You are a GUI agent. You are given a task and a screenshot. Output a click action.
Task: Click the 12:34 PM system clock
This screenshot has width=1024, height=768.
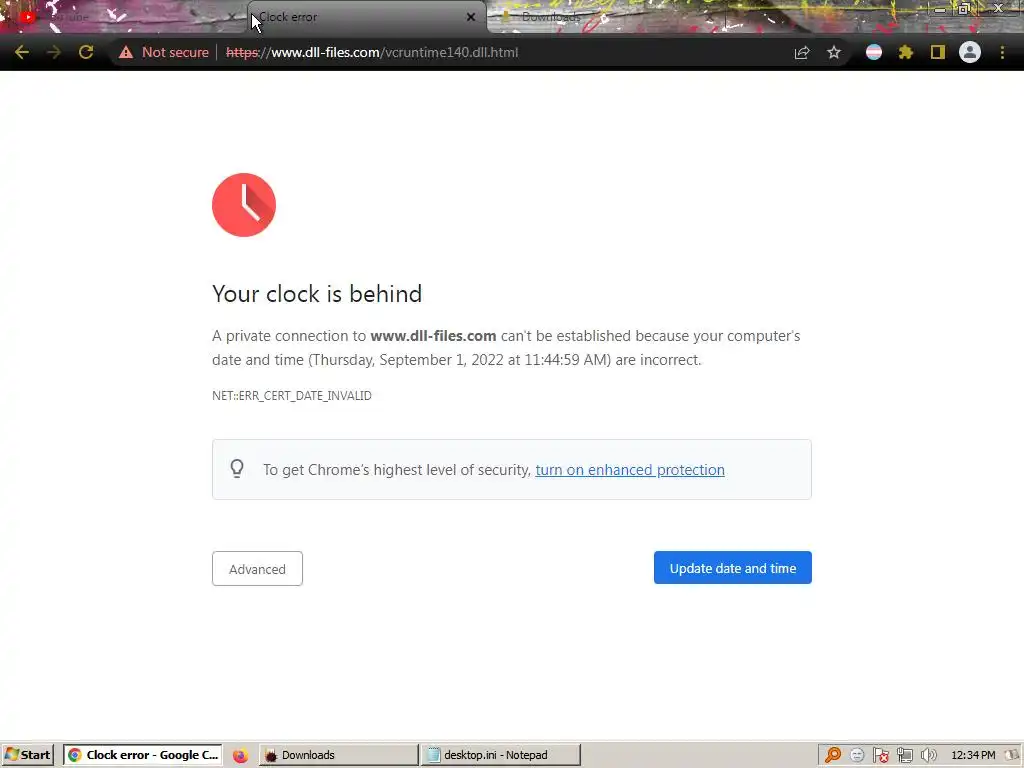(973, 755)
